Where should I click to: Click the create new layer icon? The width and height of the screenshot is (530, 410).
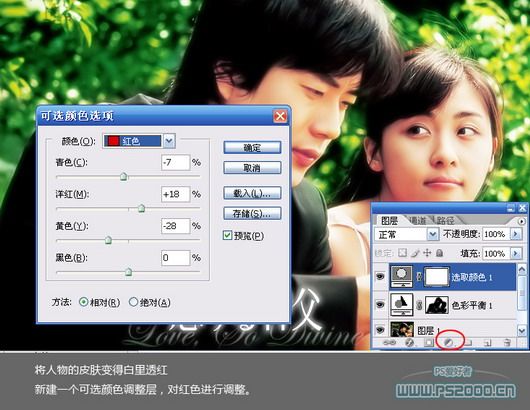tap(487, 343)
